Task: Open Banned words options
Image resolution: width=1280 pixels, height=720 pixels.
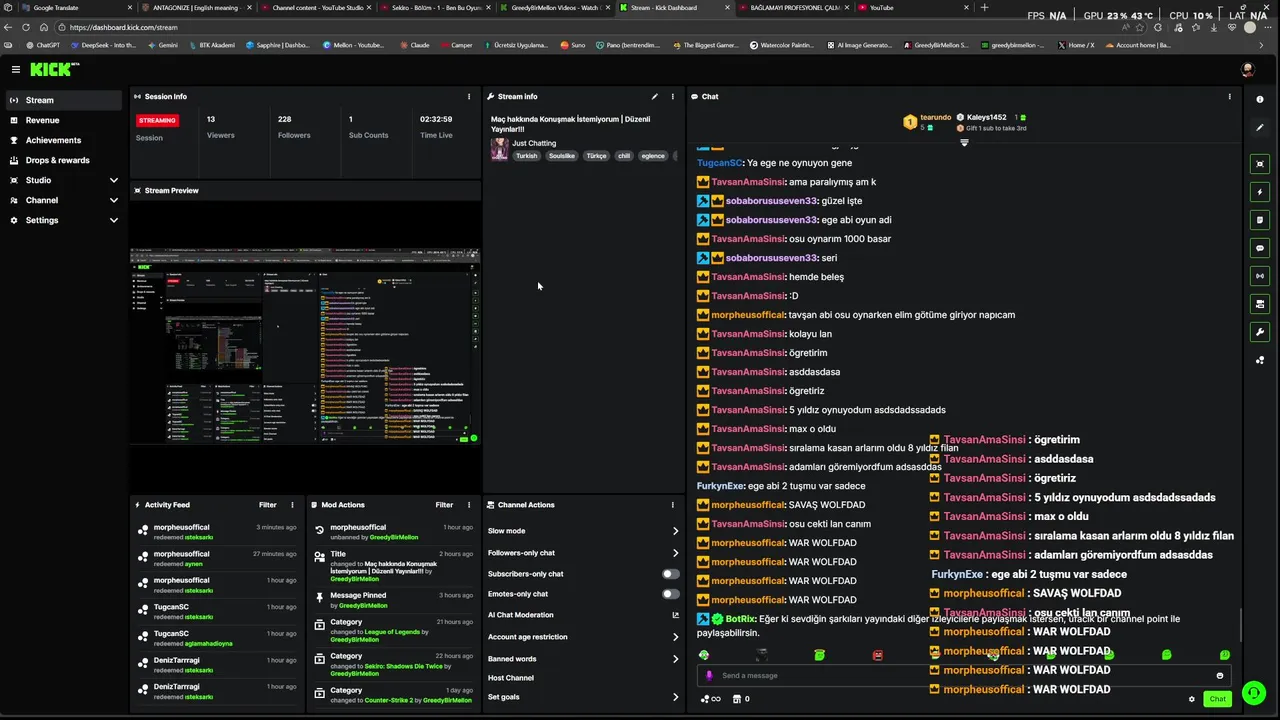Action: pyautogui.click(x=583, y=659)
